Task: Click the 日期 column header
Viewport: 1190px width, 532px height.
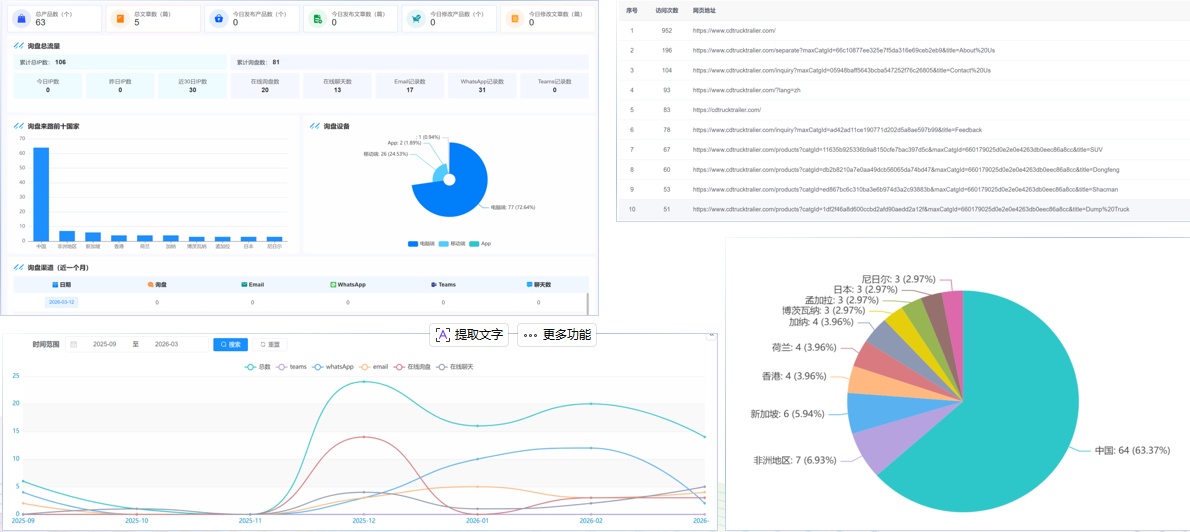Action: pyautogui.click(x=61, y=285)
